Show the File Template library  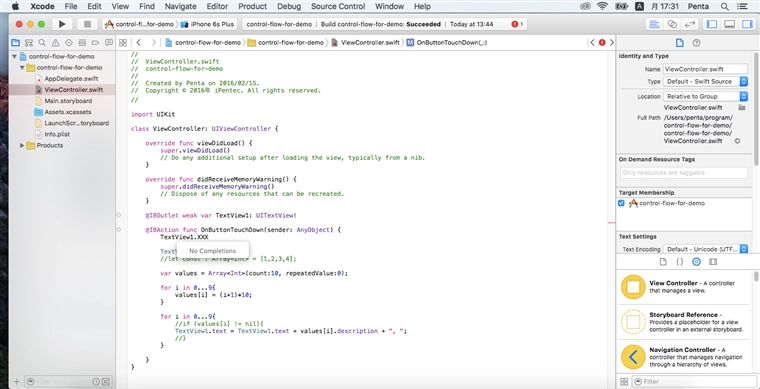(x=663, y=262)
